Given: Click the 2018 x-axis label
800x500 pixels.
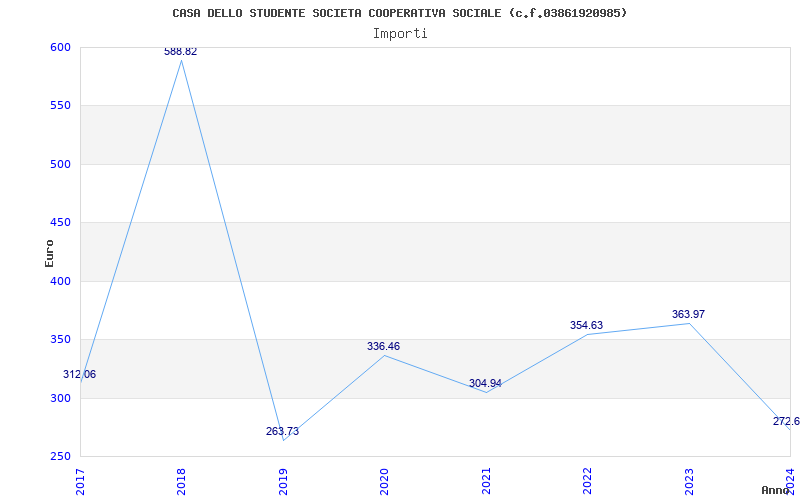Looking at the screenshot, I should (181, 481).
